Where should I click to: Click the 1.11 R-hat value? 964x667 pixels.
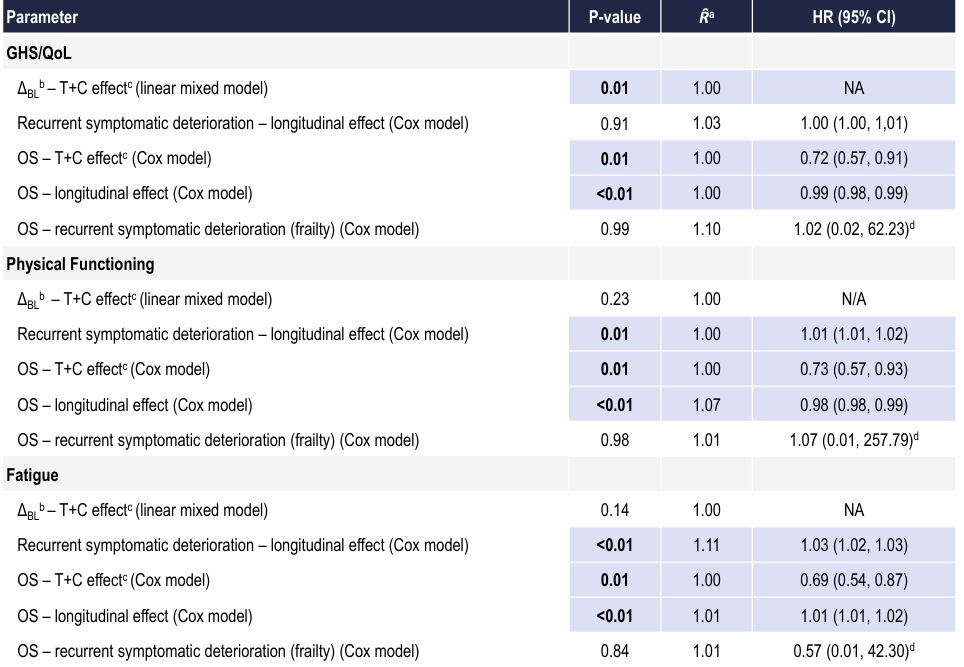coord(706,546)
